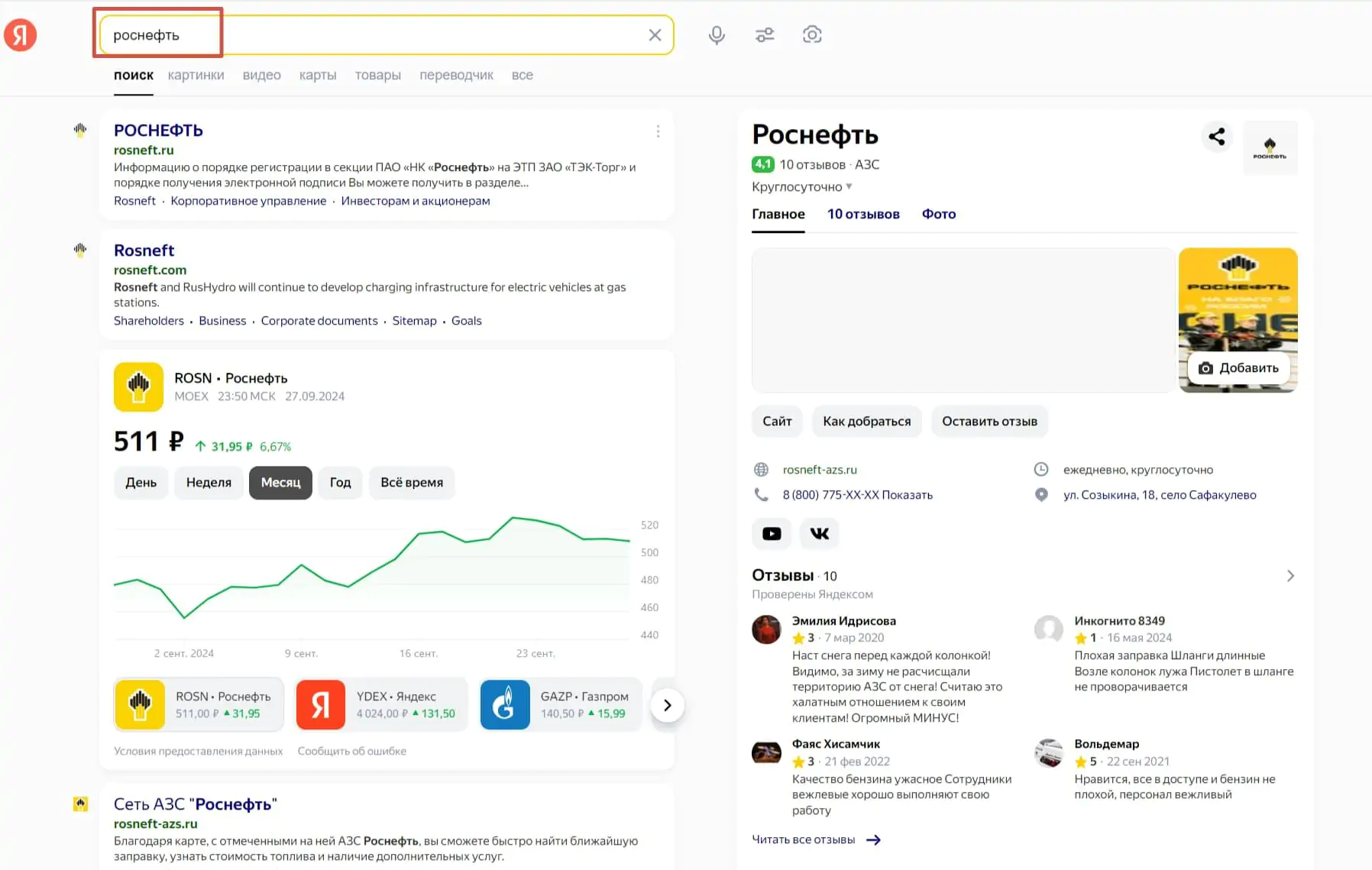Open the three-dot menu of the РОСНЕФТЬ result
The width and height of the screenshot is (1372, 870).
pos(658,131)
